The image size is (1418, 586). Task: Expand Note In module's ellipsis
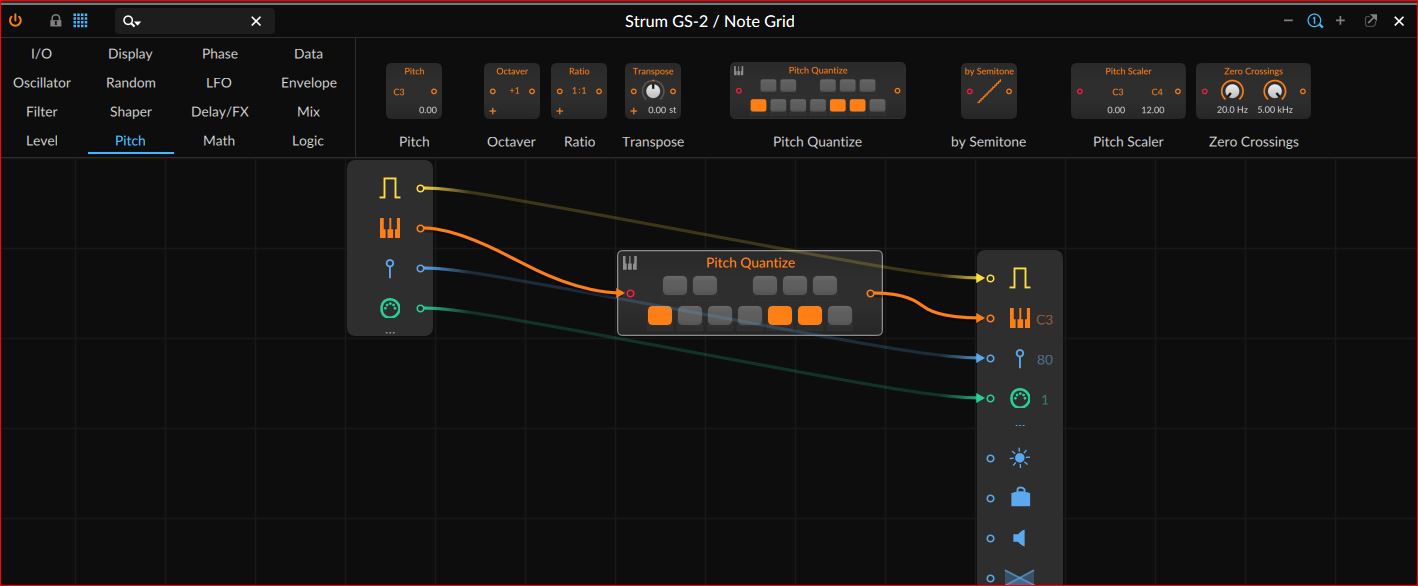[390, 331]
